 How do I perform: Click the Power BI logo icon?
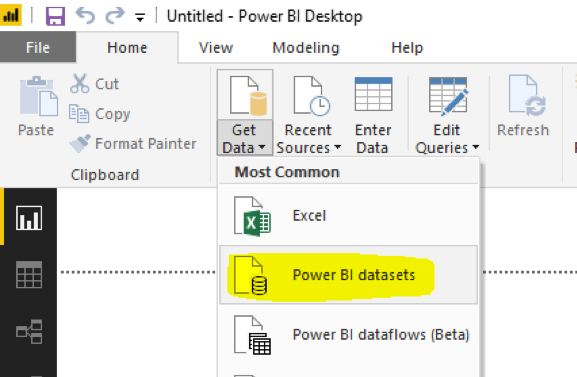pyautogui.click(x=11, y=15)
